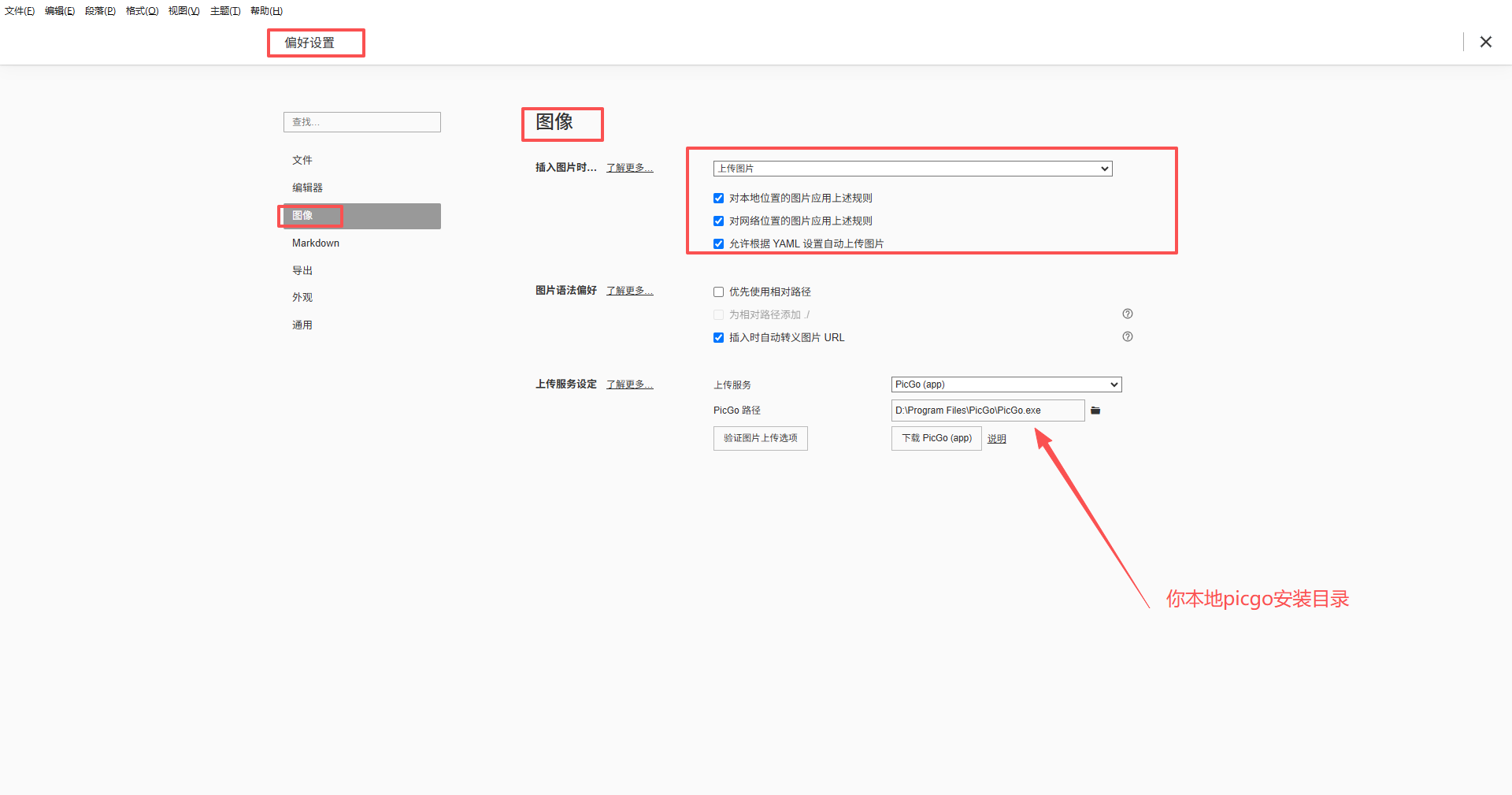Enable 优先使用相对路径 checkbox

(x=718, y=292)
